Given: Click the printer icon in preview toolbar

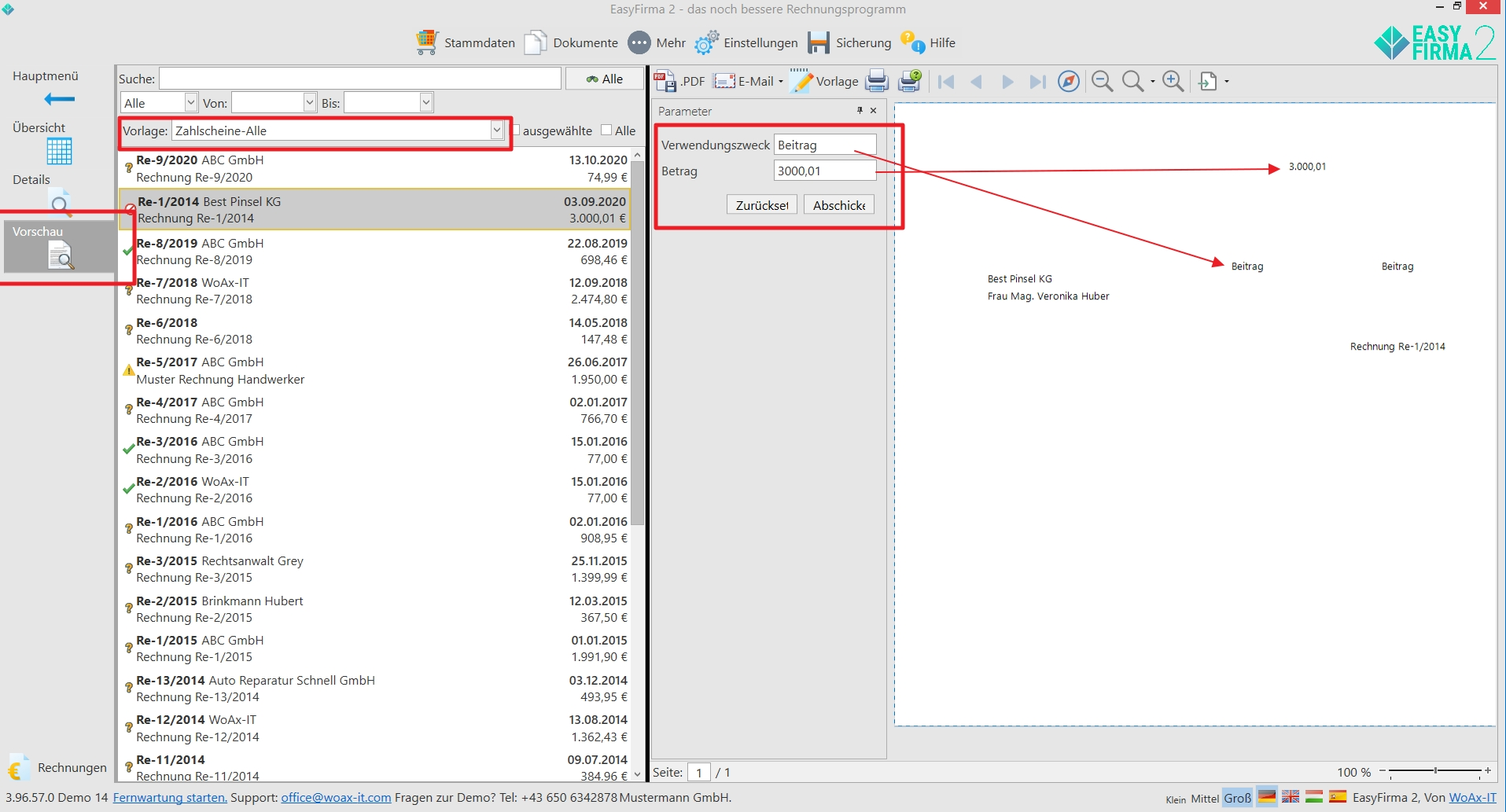Looking at the screenshot, I should (877, 81).
